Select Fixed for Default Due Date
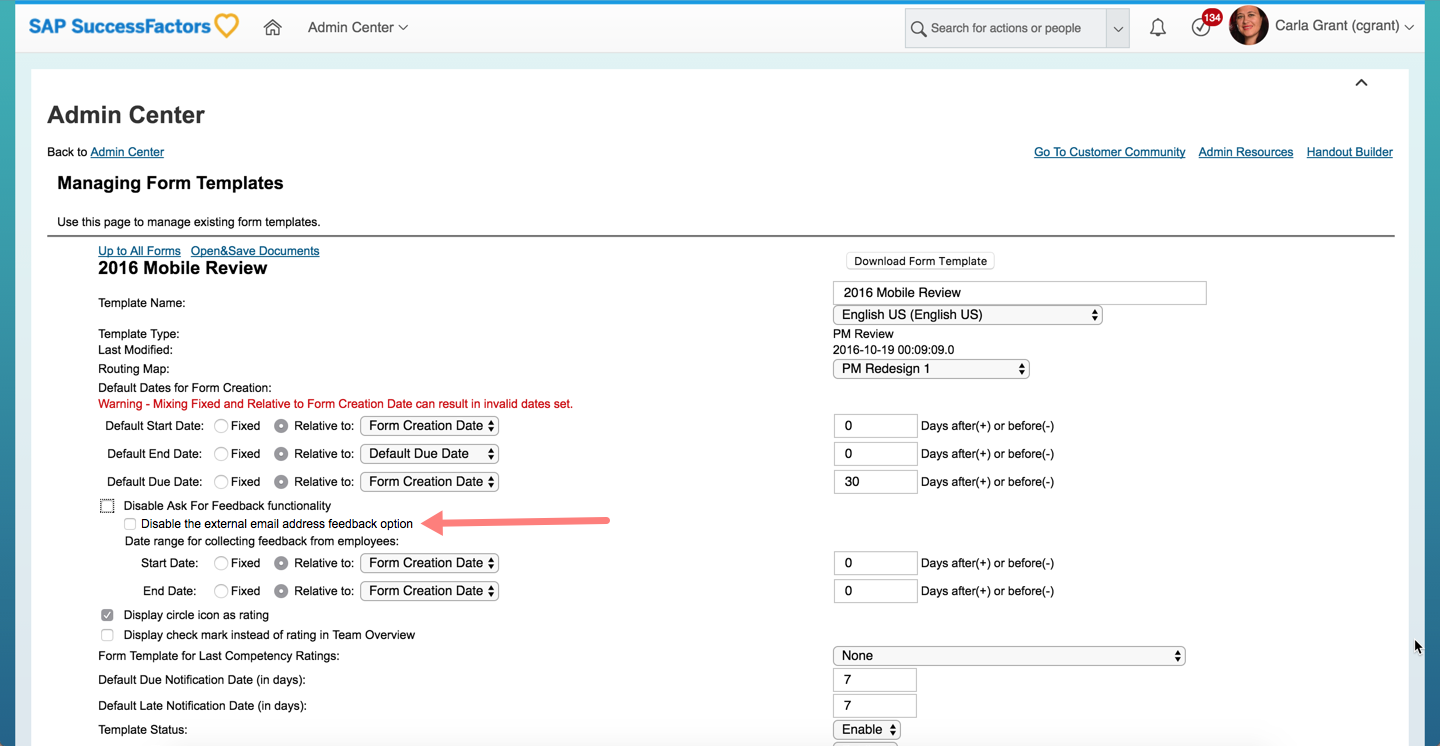 click(x=221, y=482)
